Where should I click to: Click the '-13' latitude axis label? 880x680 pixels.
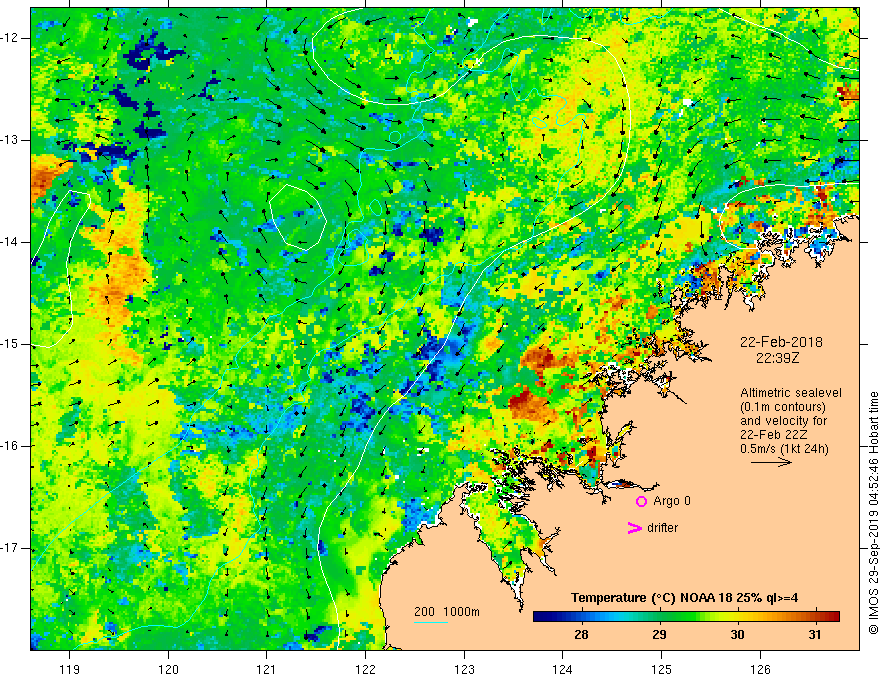pyautogui.click(x=10, y=140)
